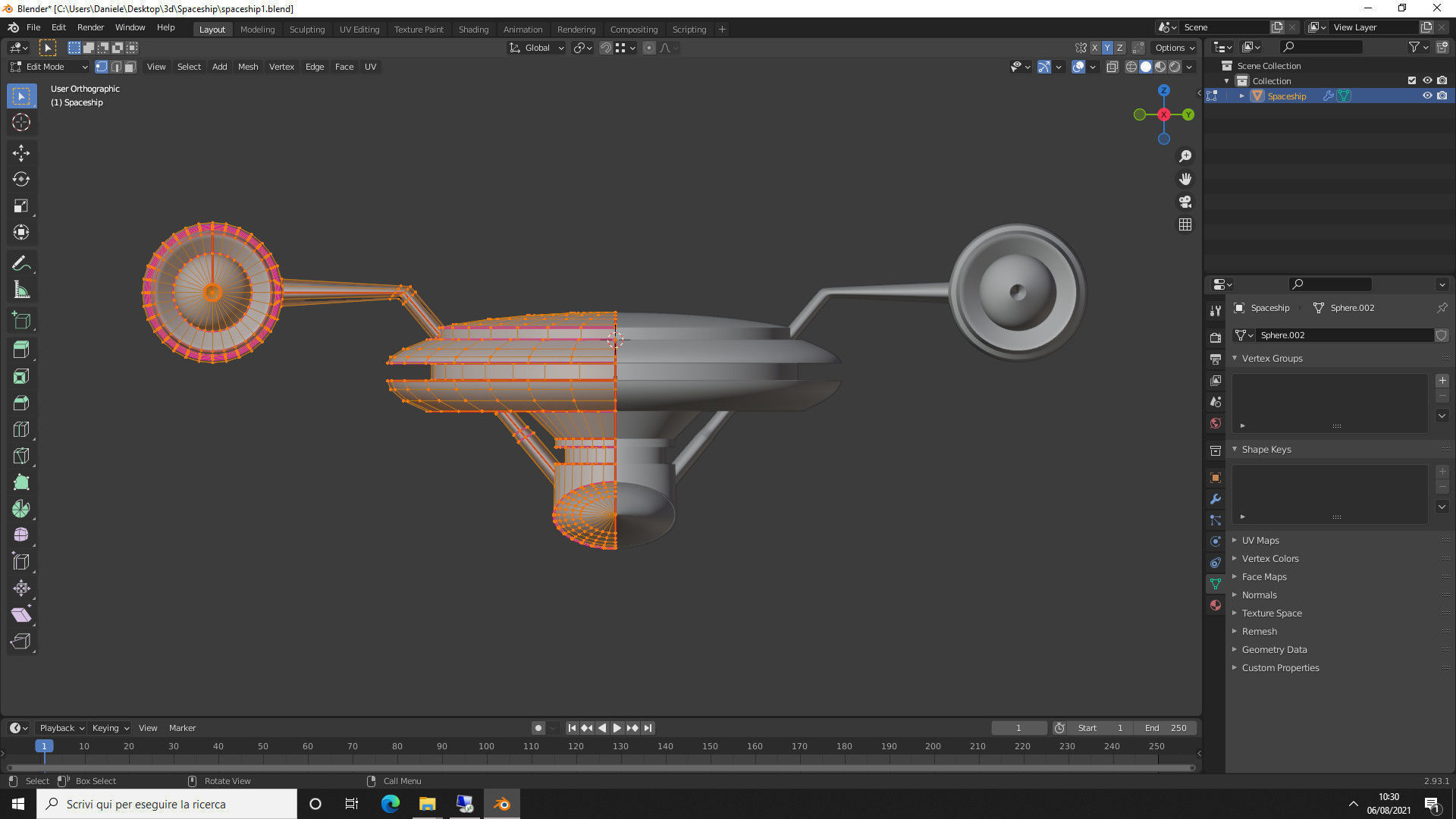This screenshot has height=819, width=1456.
Task: Toggle Spaceship visibility eye in outliner
Action: 1427,96
